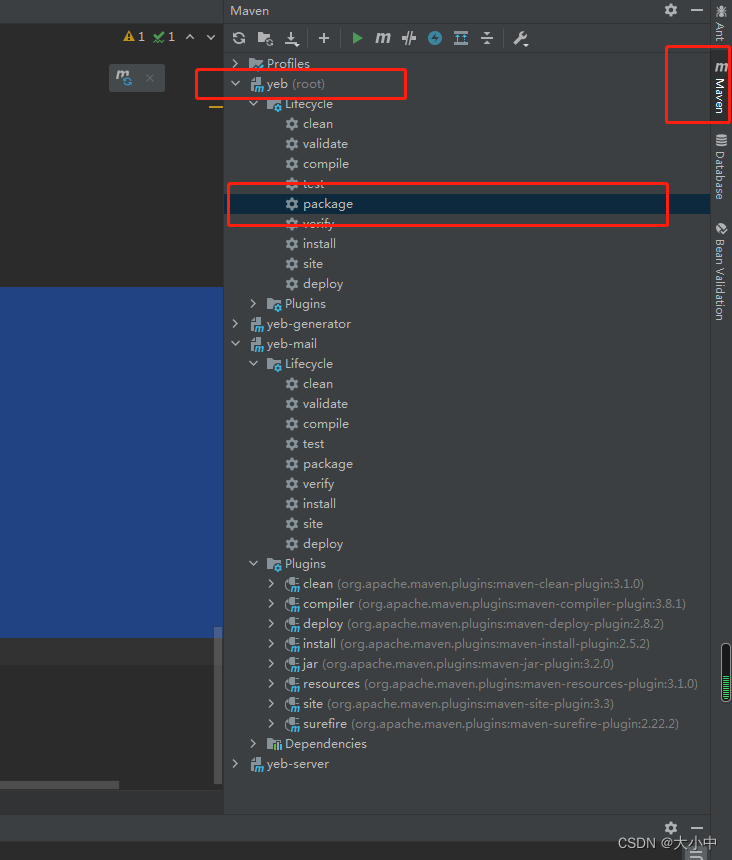
Task: Collapse the yeb-mail module
Action: pos(236,343)
